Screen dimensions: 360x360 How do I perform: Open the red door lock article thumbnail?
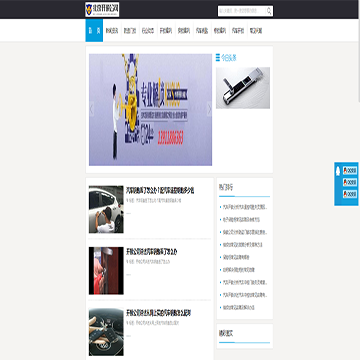tap(106, 271)
